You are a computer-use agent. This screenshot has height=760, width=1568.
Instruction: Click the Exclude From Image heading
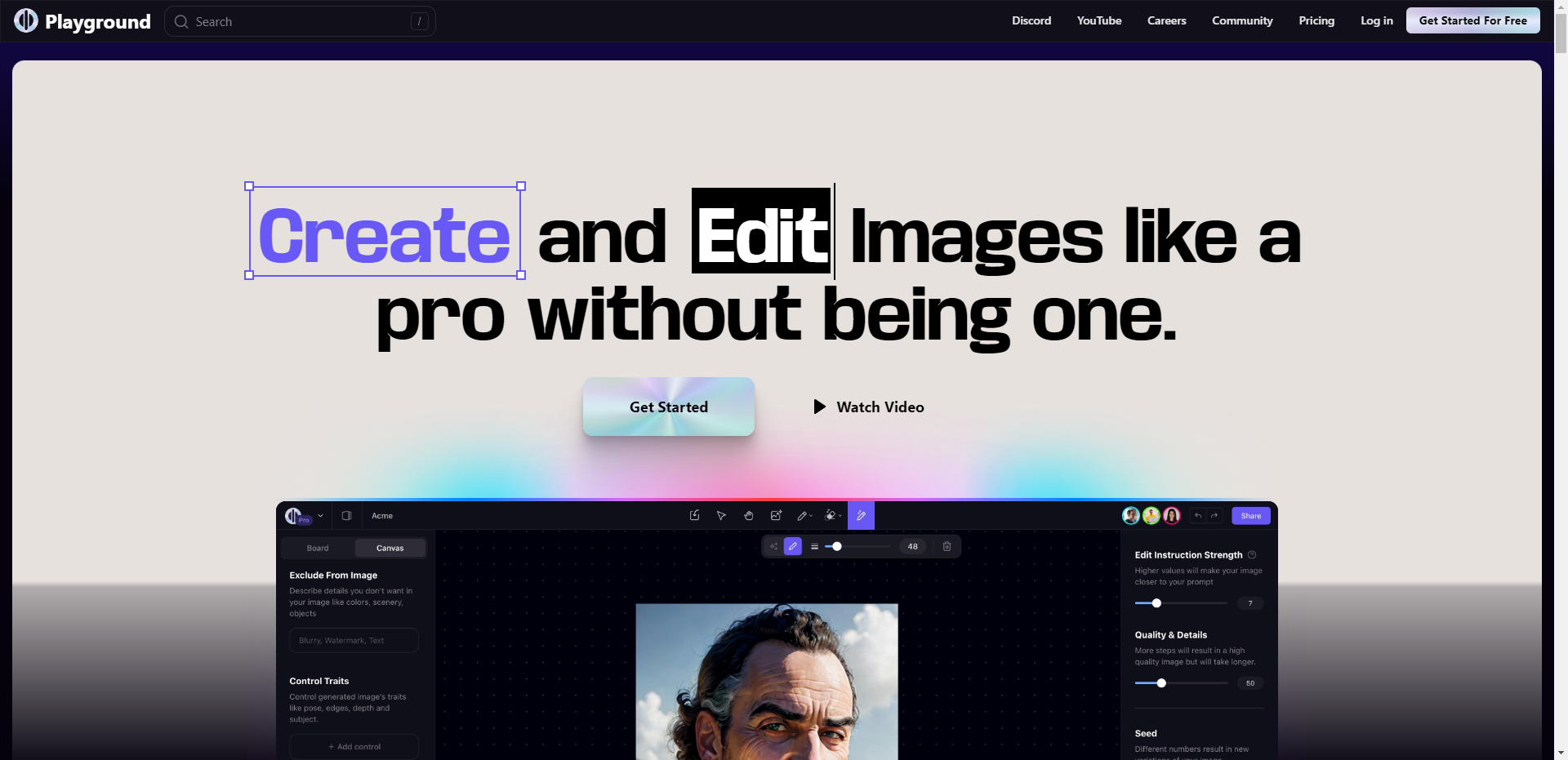(333, 575)
